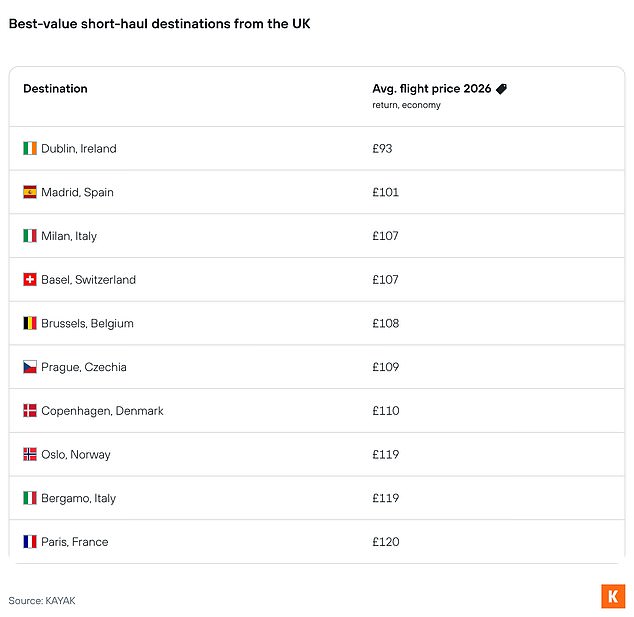
Task: Click the Spain flag icon
Action: coord(30,192)
